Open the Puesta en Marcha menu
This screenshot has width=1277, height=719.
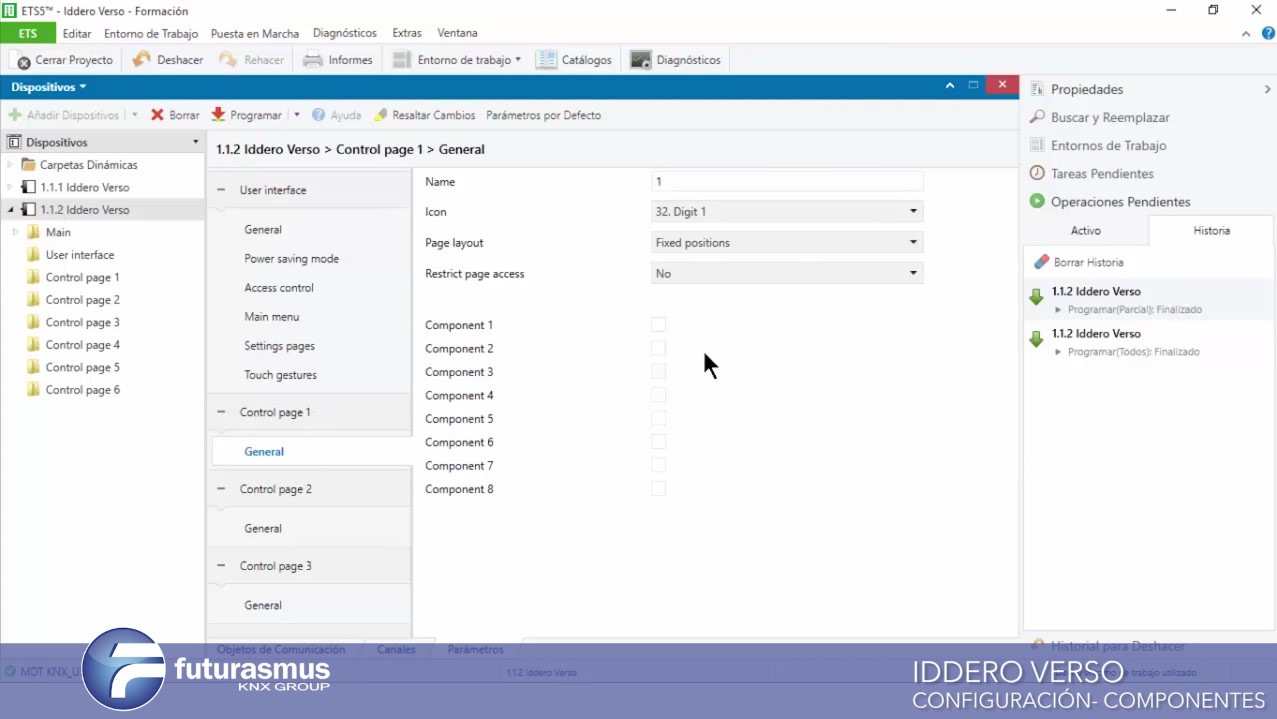click(x=254, y=33)
